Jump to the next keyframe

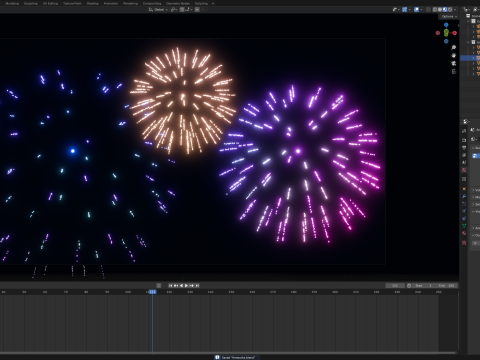192,286
